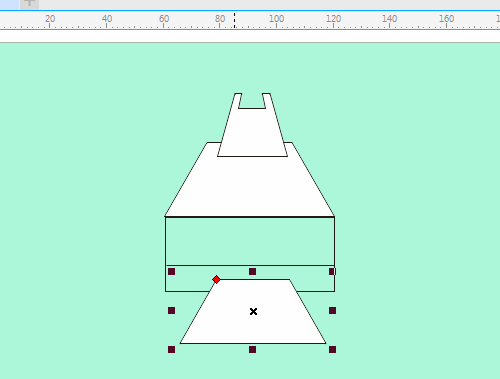Click the 140 mark on the horizontal ruler
The height and width of the screenshot is (379, 500).
pyautogui.click(x=389, y=19)
